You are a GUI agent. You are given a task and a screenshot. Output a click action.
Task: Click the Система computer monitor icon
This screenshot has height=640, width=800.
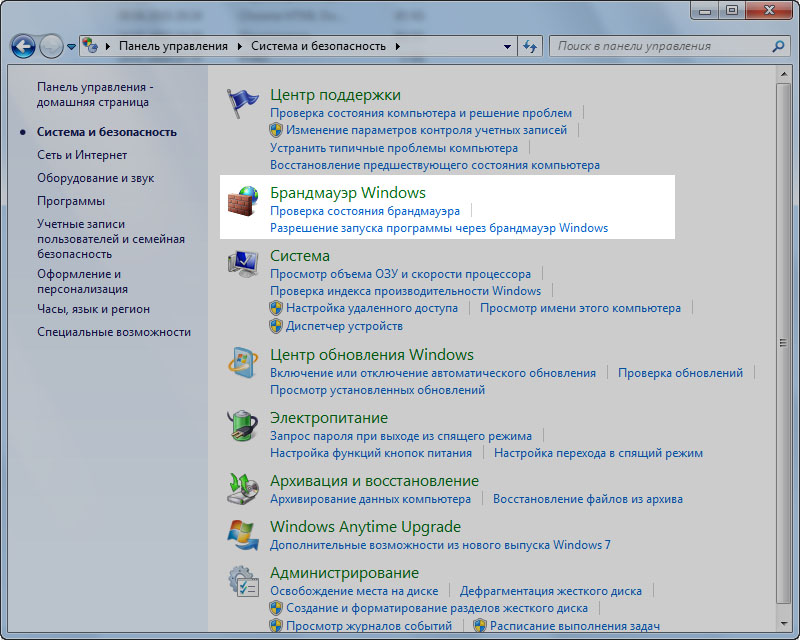coord(242,264)
